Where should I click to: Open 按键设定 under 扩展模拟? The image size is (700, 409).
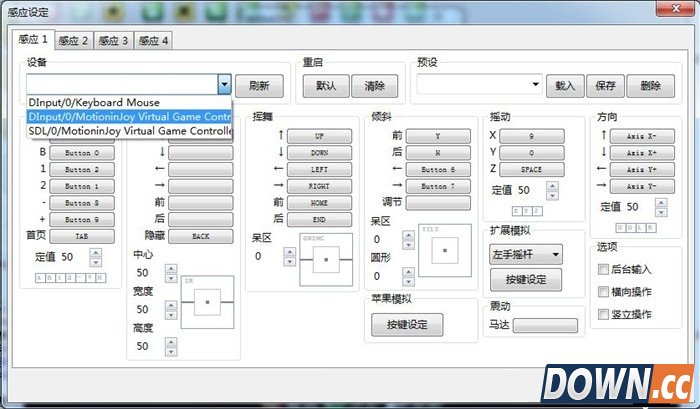(526, 280)
